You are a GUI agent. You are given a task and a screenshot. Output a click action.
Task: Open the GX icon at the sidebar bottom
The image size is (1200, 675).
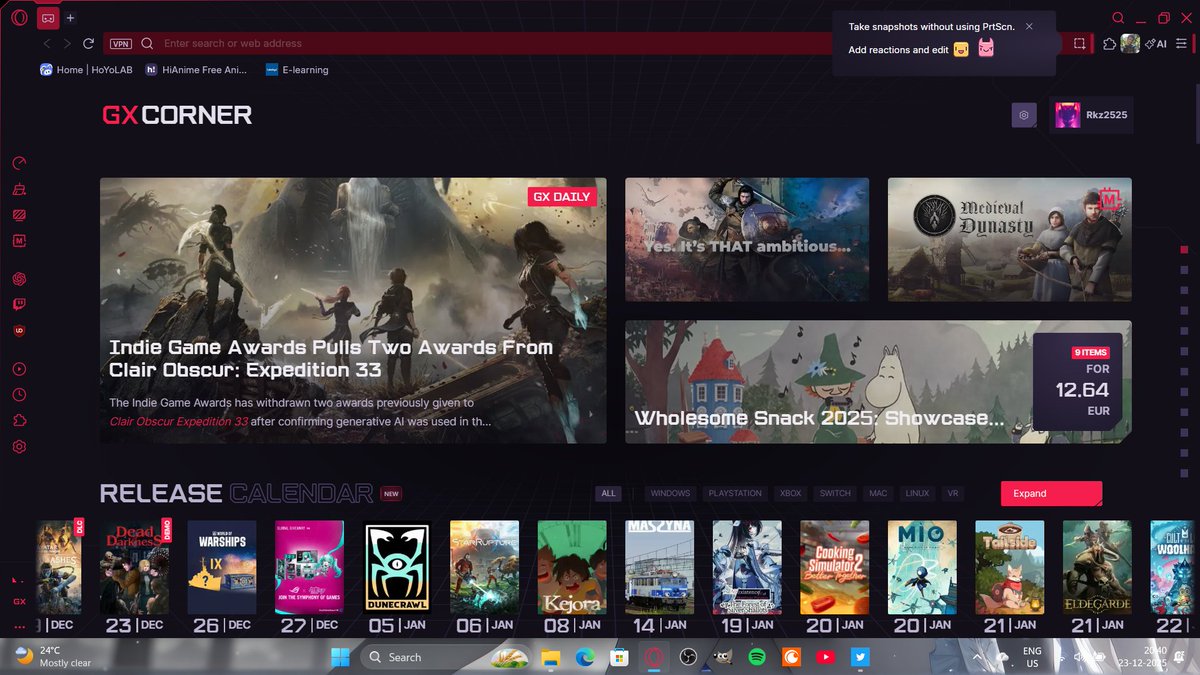point(19,602)
